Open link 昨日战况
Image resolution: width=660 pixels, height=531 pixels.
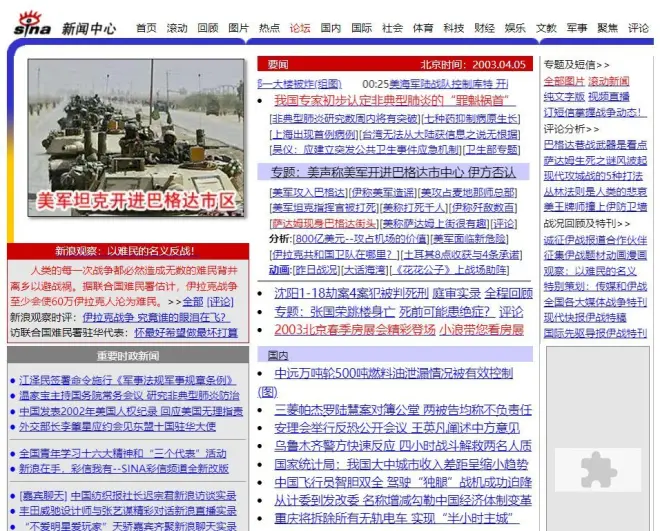point(316,270)
